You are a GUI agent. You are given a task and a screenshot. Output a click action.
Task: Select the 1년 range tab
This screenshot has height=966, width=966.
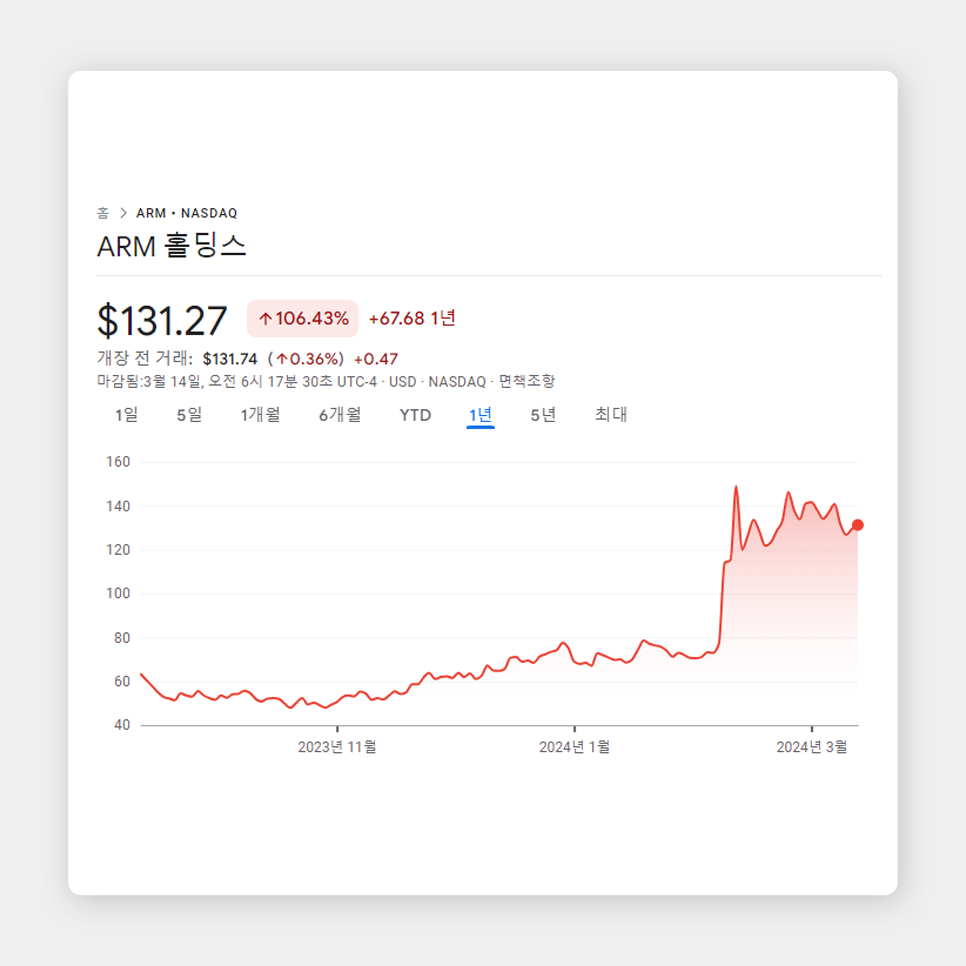[481, 415]
